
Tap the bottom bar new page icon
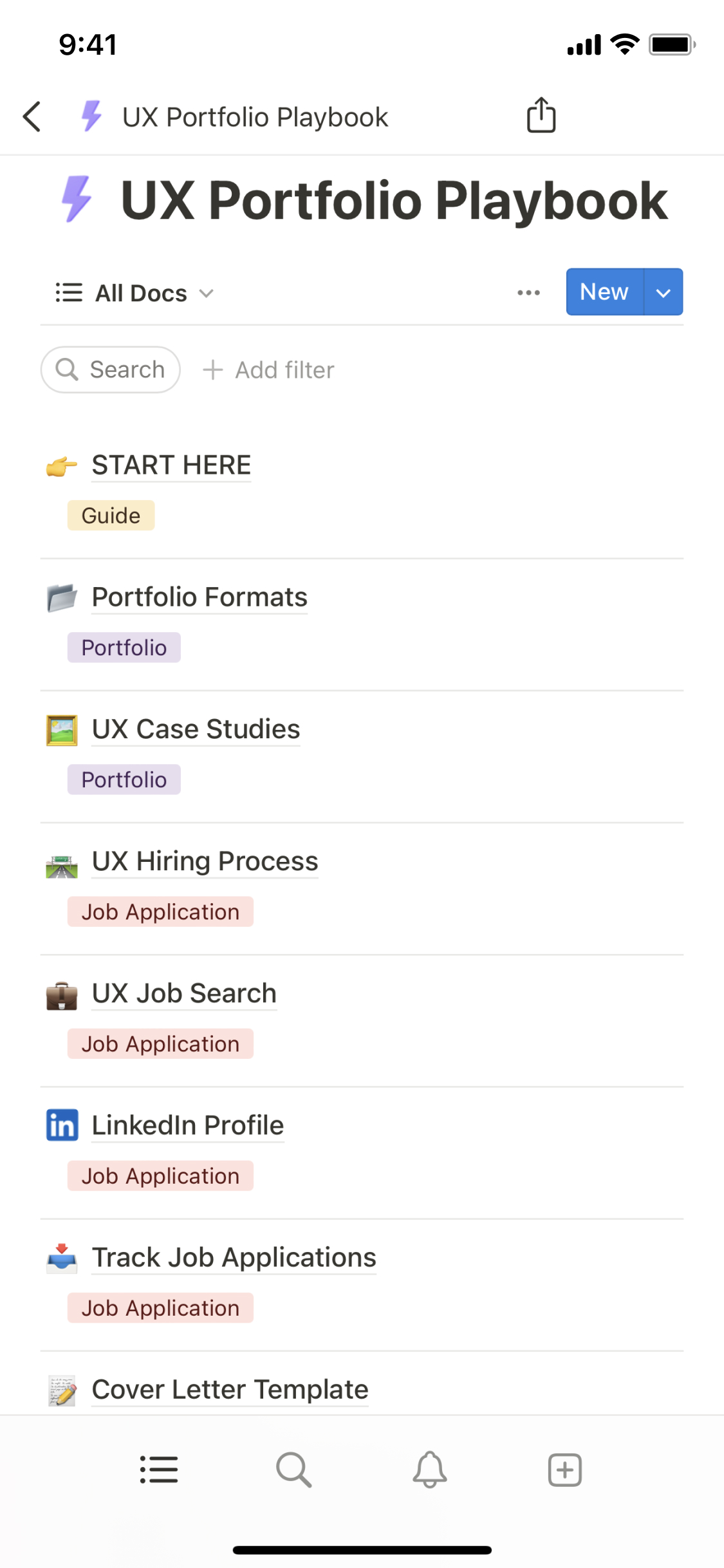[564, 1470]
